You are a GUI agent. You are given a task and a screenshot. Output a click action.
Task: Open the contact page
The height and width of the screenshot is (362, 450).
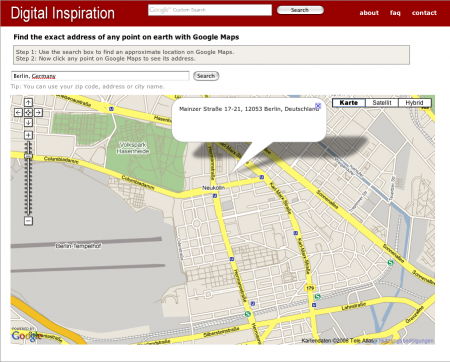(424, 13)
